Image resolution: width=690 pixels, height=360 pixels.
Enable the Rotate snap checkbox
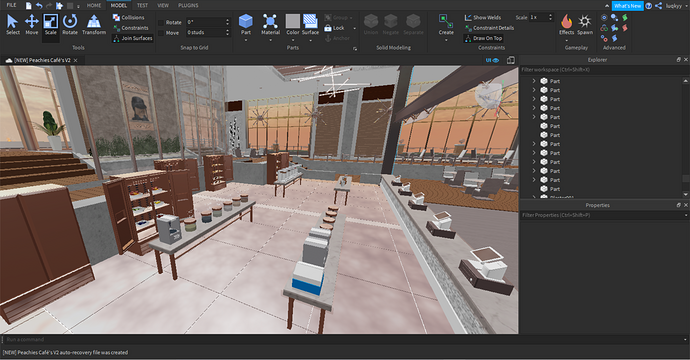161,22
